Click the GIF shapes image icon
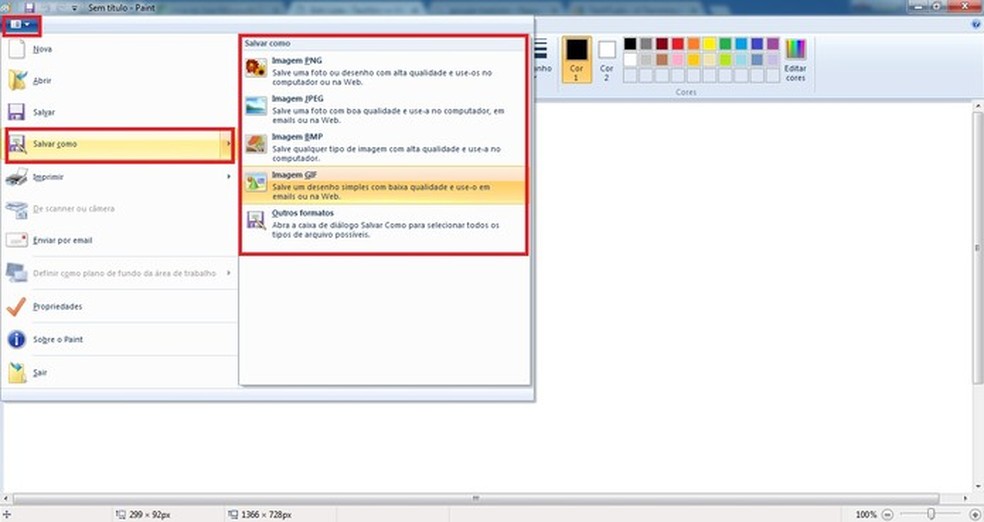Viewport: 984px width, 522px height. (256, 182)
